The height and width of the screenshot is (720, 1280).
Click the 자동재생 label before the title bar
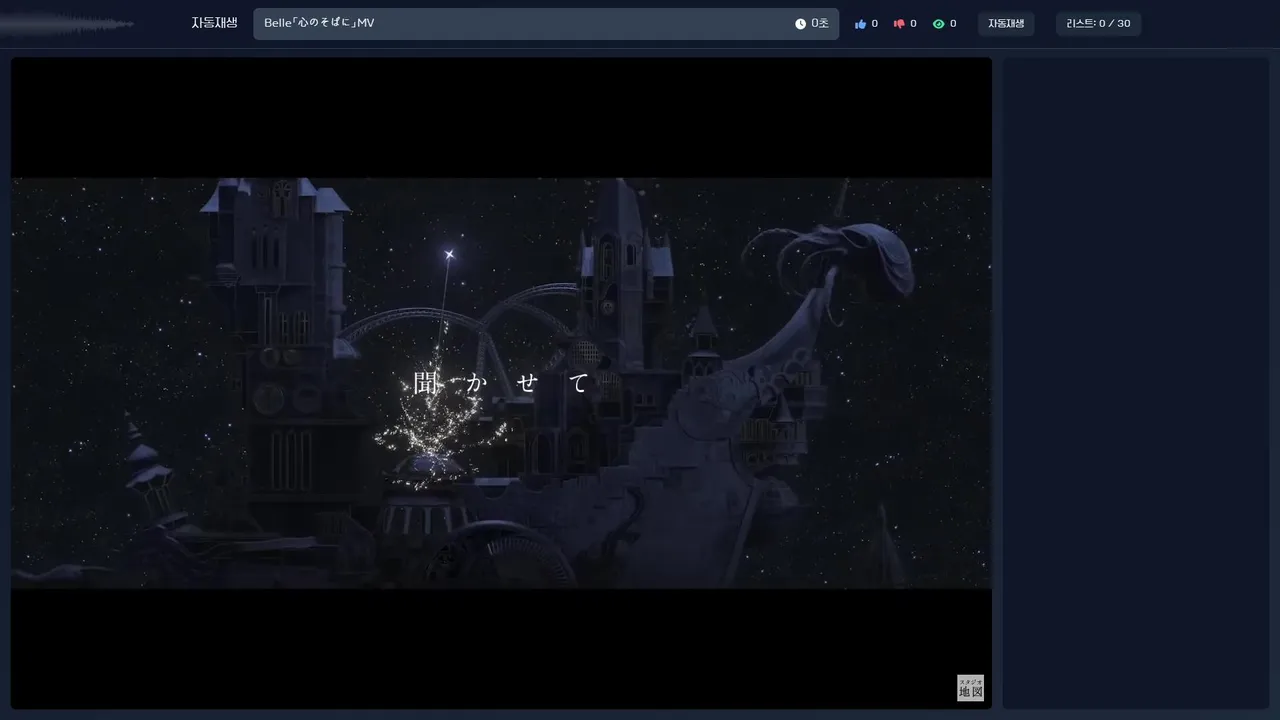(x=215, y=23)
